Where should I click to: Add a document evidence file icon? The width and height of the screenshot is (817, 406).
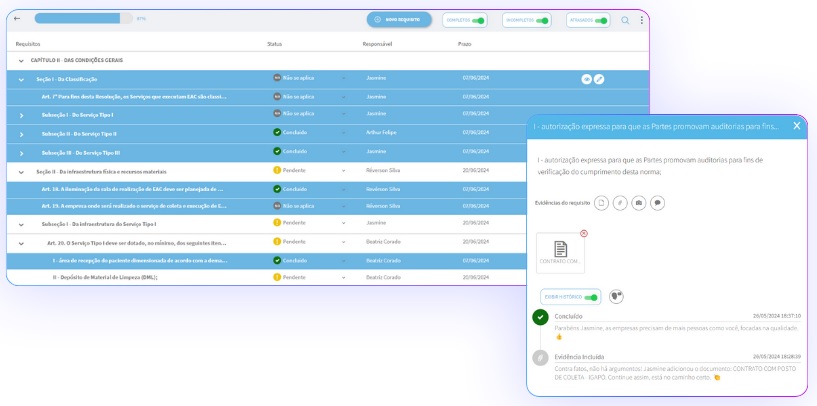[602, 202]
